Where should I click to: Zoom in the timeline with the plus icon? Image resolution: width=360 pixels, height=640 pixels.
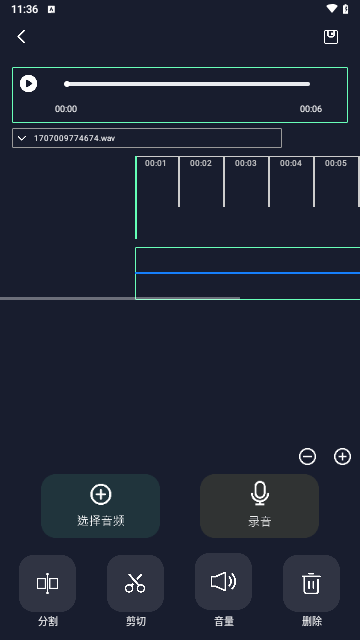(x=342, y=457)
